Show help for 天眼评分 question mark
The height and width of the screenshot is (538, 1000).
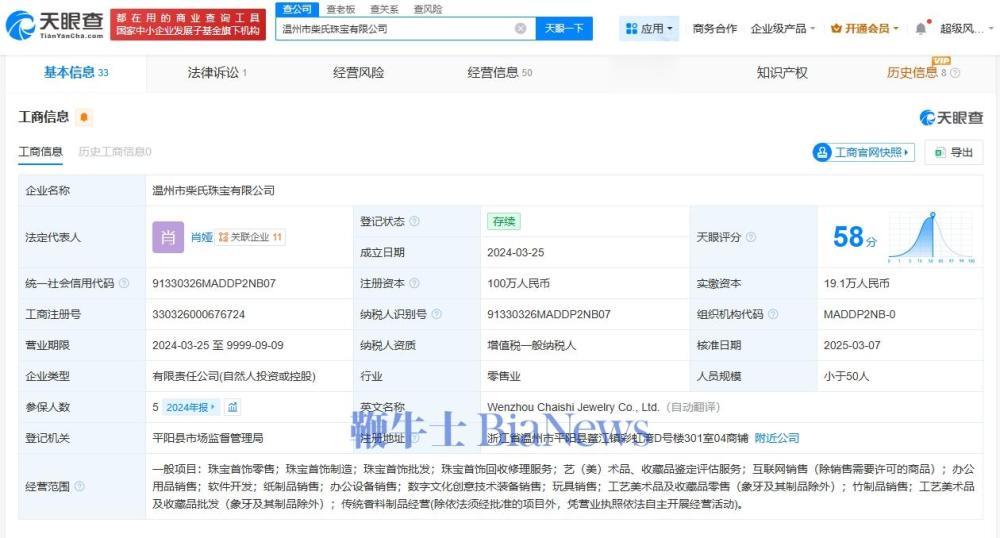(751, 237)
